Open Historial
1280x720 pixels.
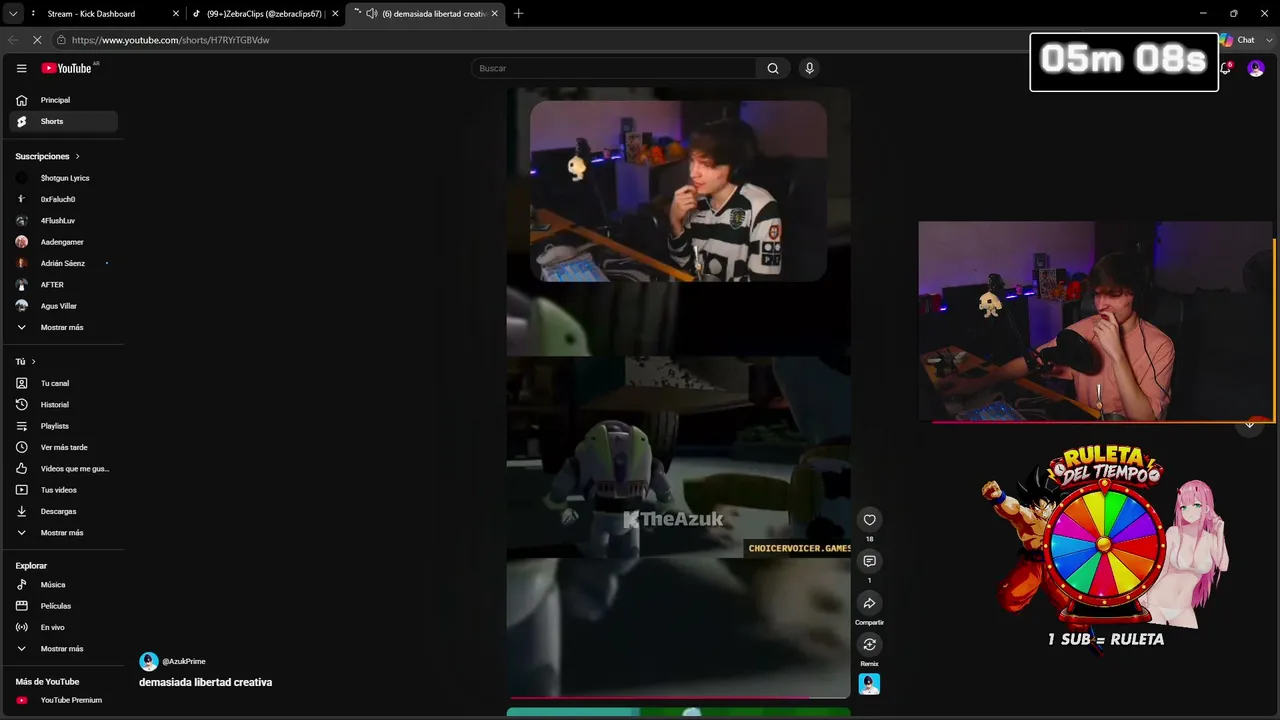pos(64,405)
